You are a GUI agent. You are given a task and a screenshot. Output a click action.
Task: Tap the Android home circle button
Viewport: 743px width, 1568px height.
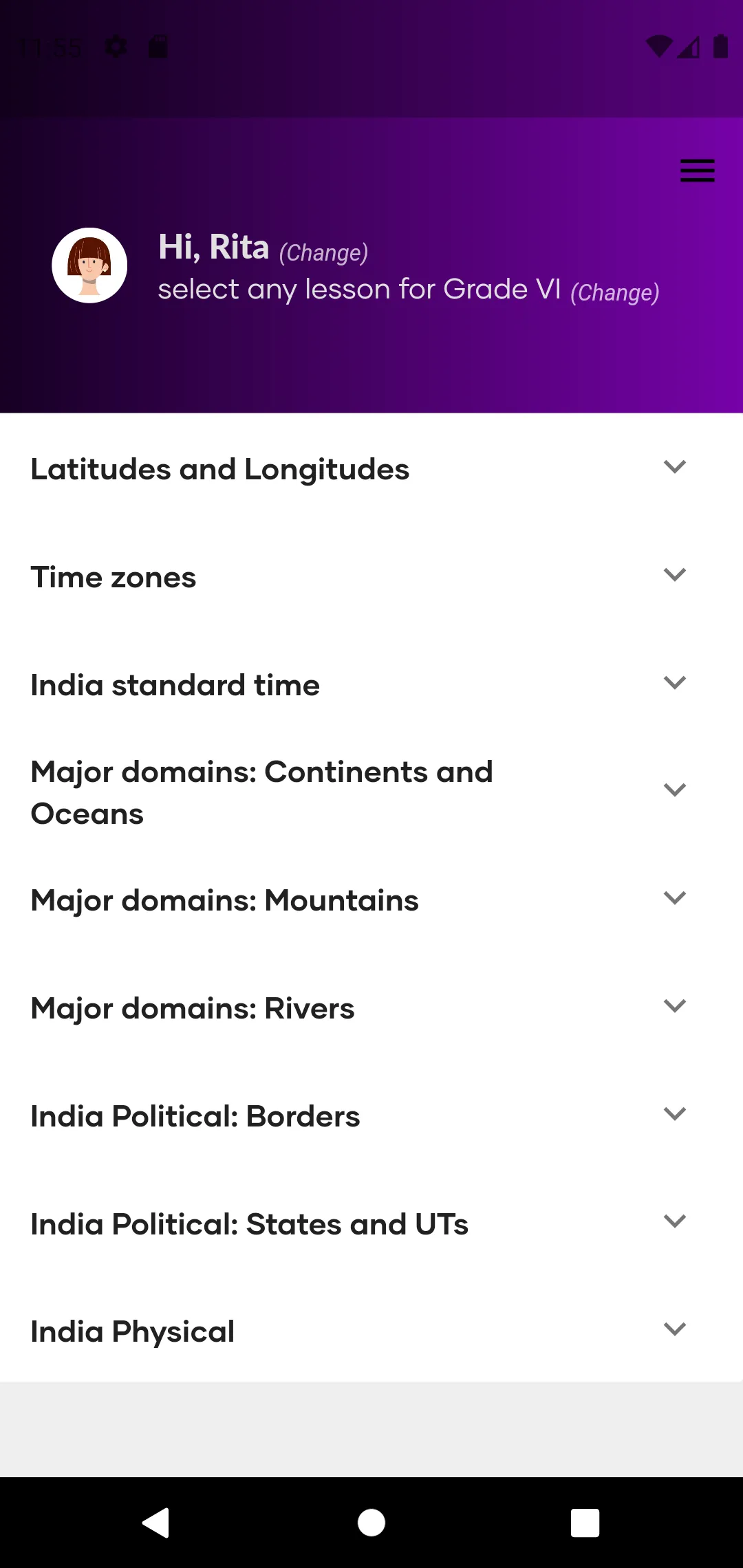[x=371, y=1523]
